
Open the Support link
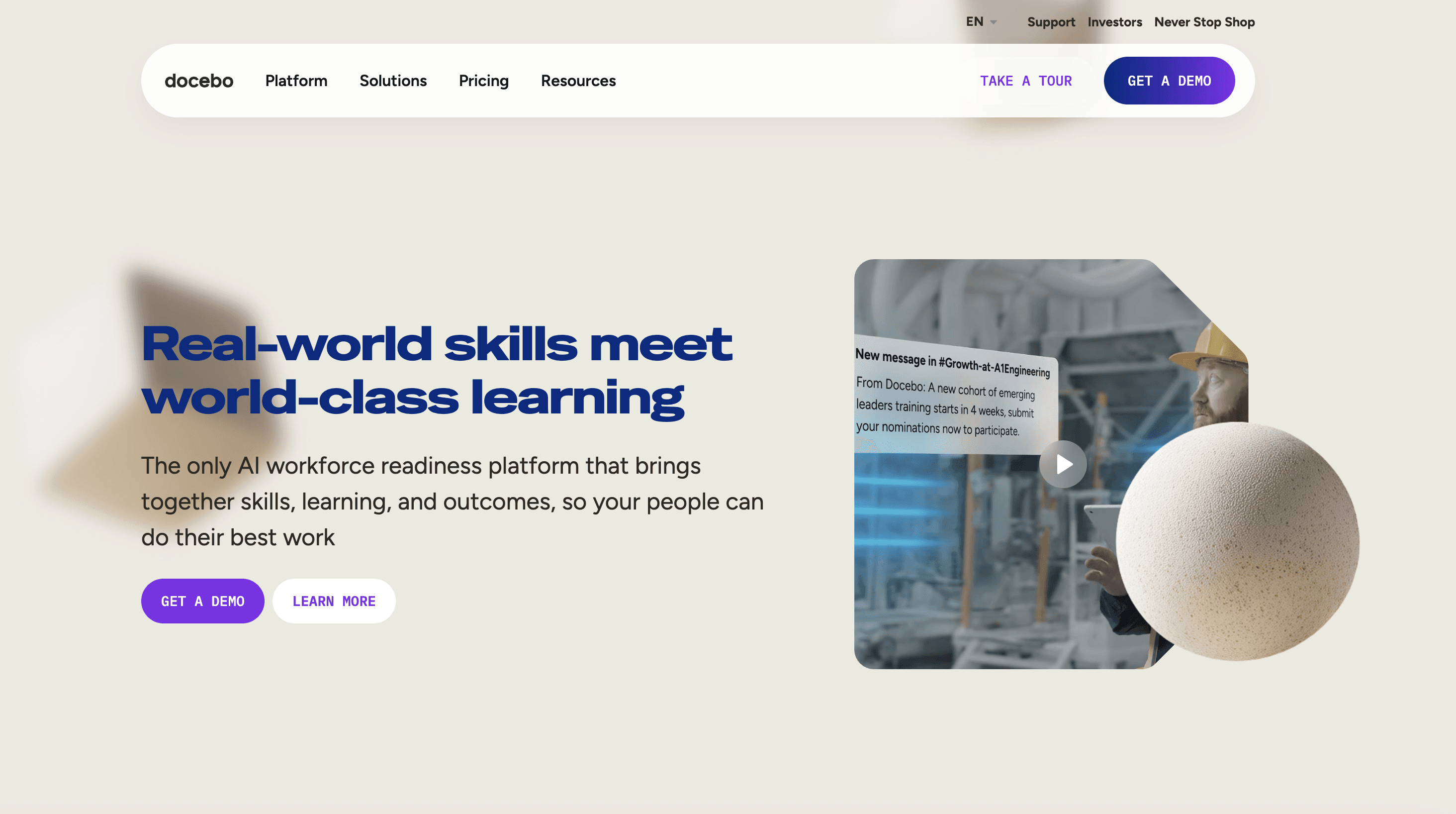(1051, 22)
